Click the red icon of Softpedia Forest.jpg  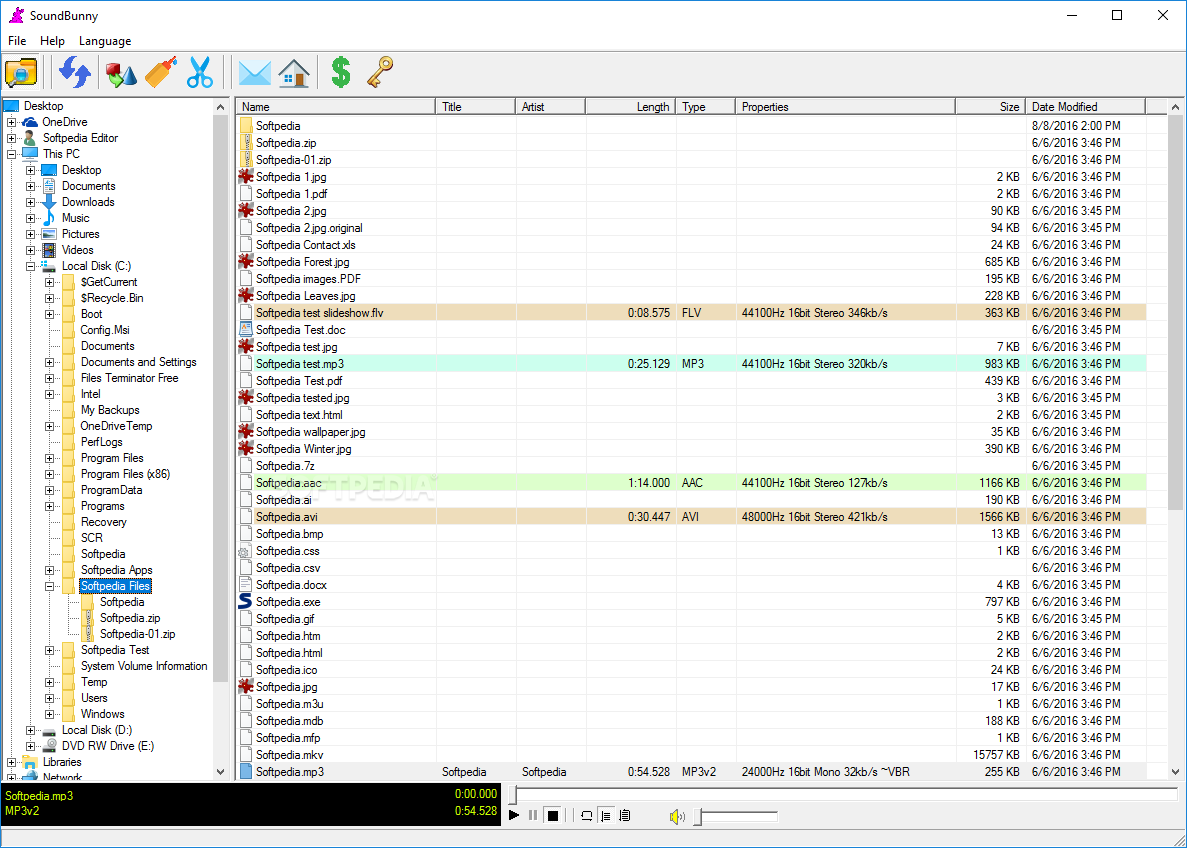pyautogui.click(x=245, y=261)
